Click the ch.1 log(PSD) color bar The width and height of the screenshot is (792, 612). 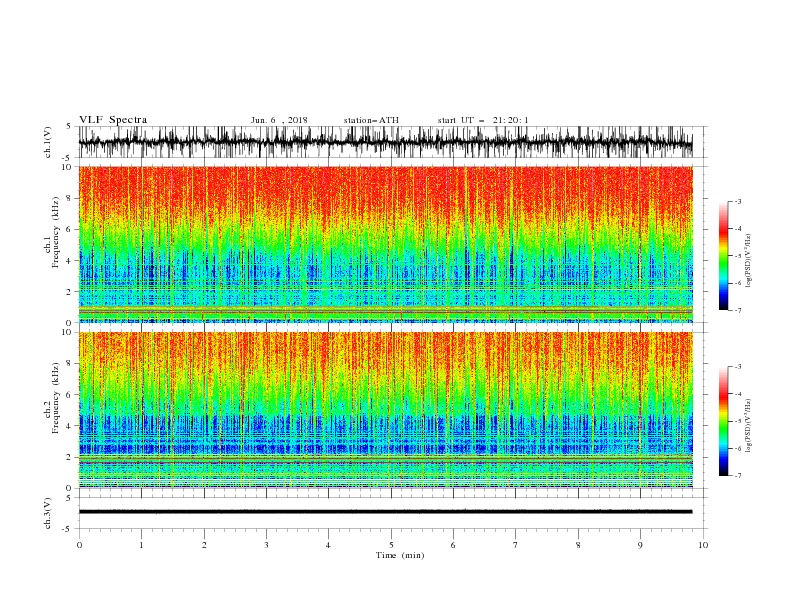click(723, 256)
